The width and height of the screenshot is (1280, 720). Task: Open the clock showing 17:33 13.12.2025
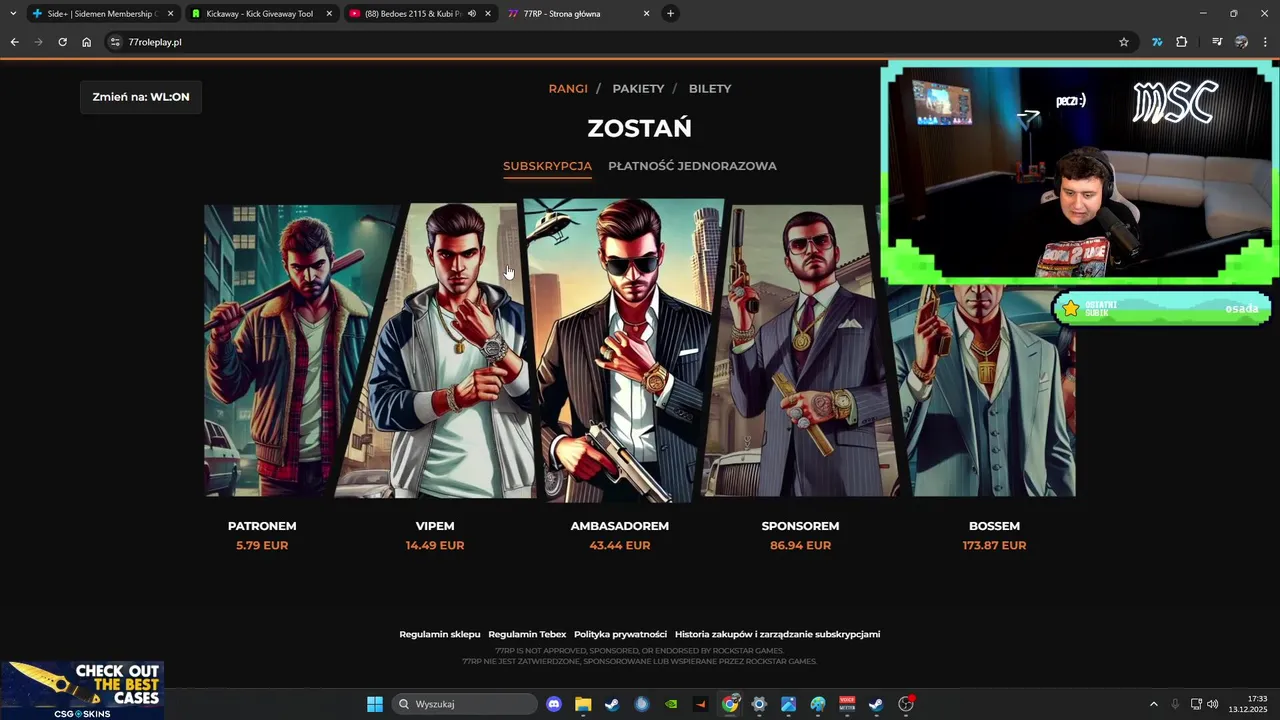[x=1249, y=704]
